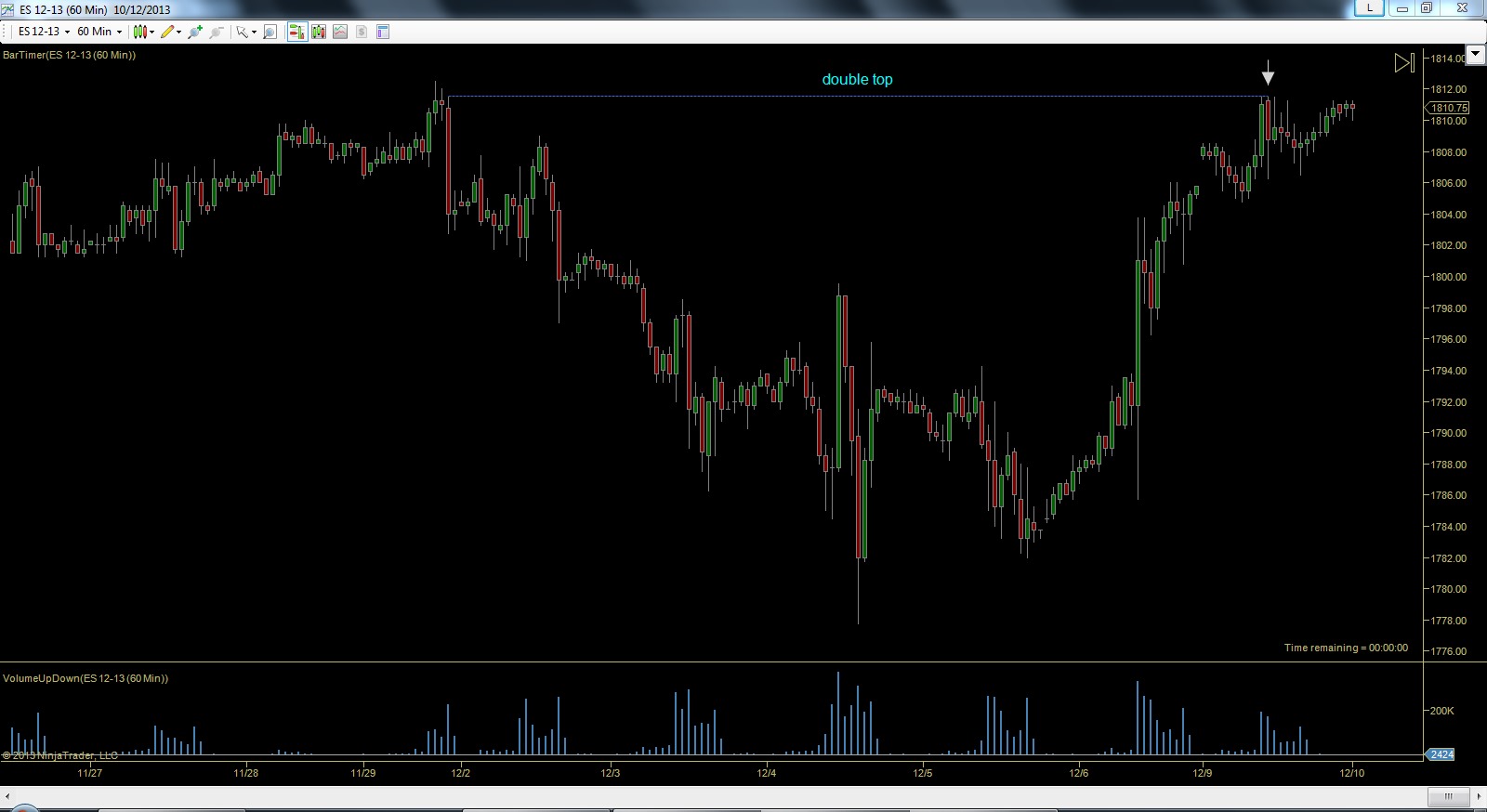Click the NinjaTrader chart window title icon
This screenshot has width=1487, height=812.
point(7,9)
